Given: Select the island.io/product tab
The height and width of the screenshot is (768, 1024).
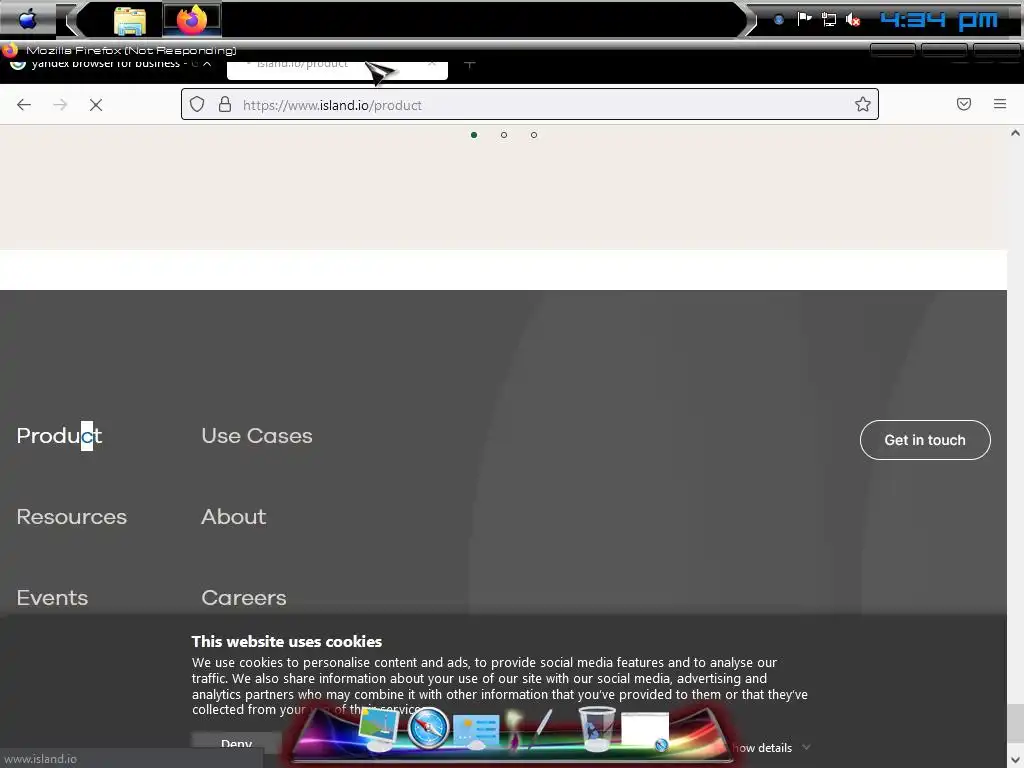Looking at the screenshot, I should point(337,67).
